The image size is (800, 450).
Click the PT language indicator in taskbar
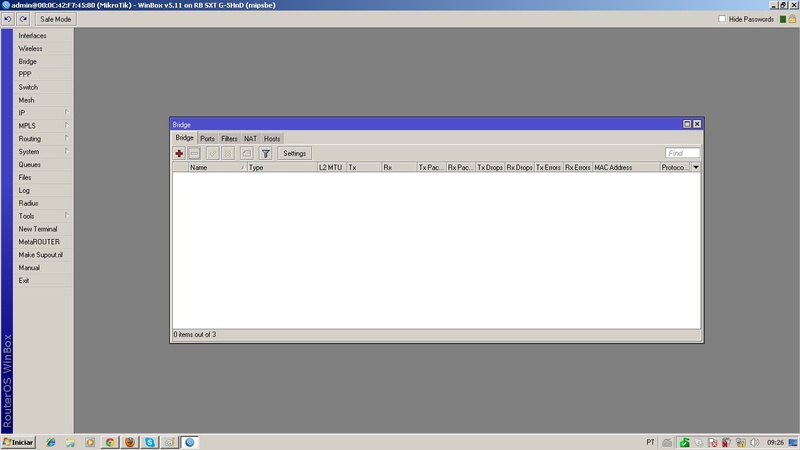[x=651, y=442]
